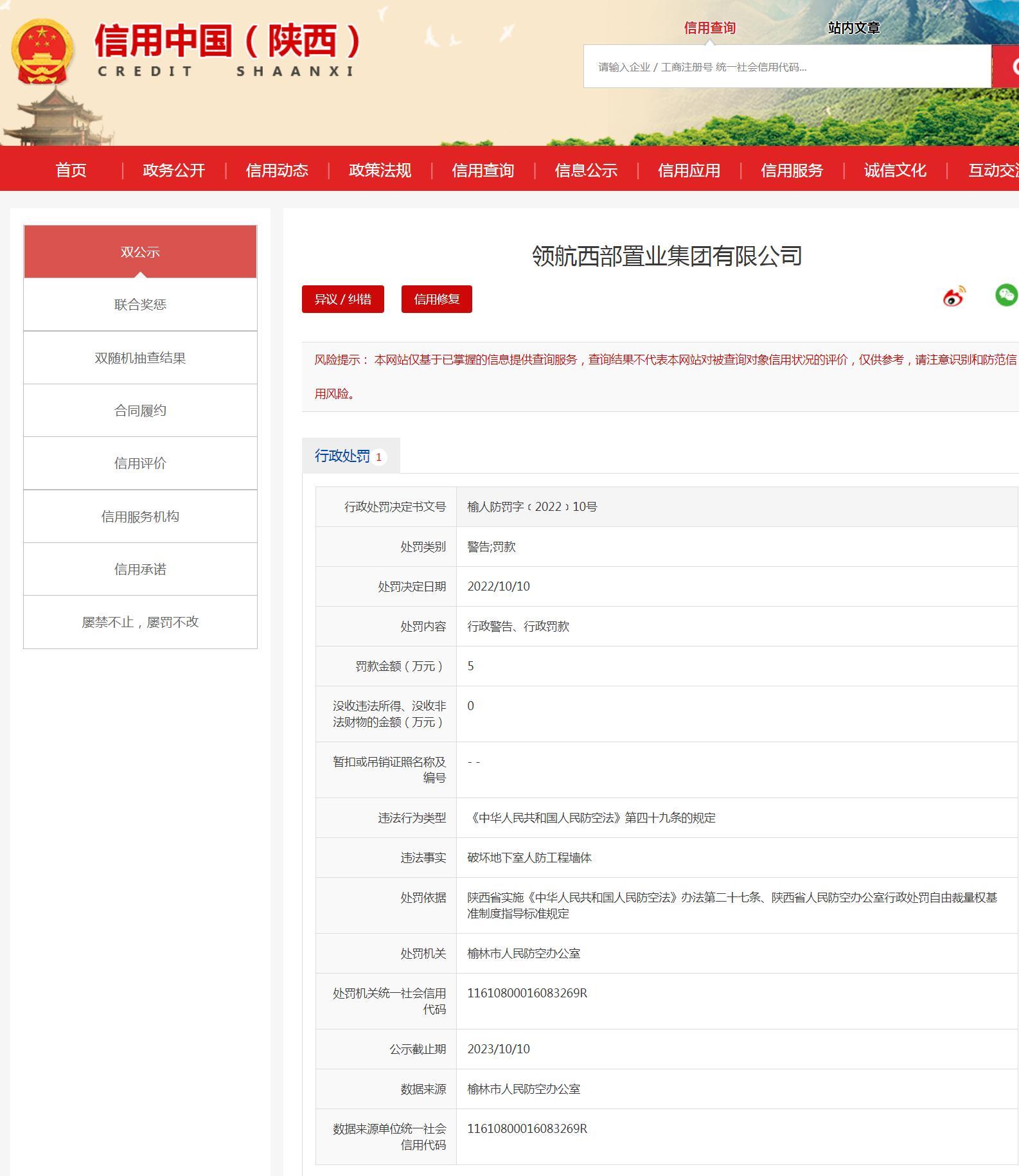
Task: Click decision date 2022/10/10
Action: point(499,587)
